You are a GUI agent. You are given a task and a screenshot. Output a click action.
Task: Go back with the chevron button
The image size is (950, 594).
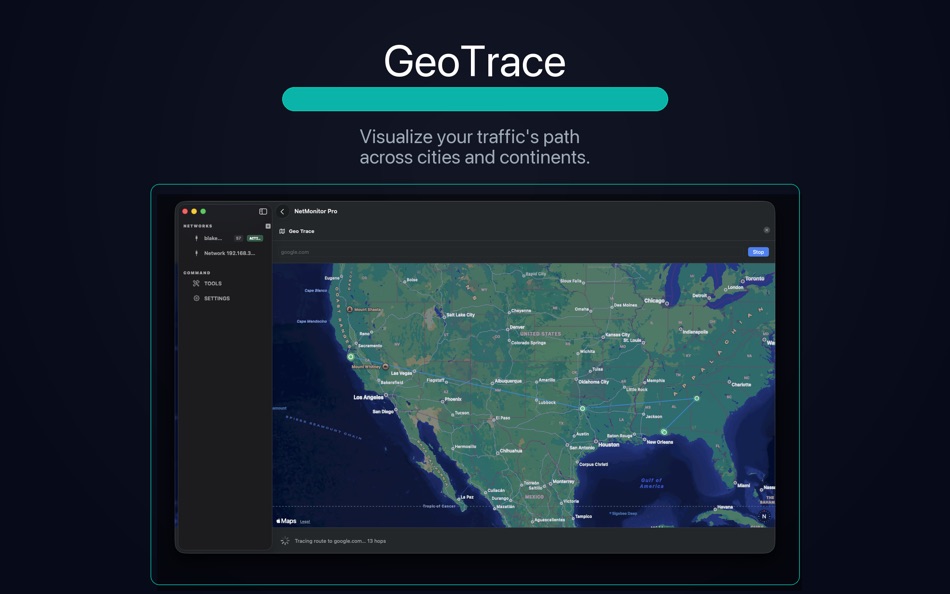pos(282,212)
